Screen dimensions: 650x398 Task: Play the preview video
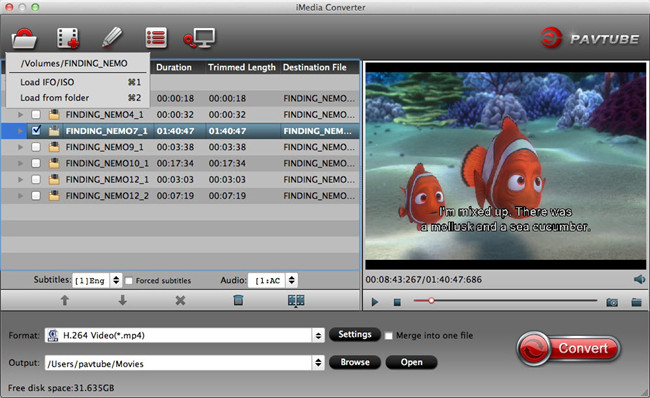(375, 302)
